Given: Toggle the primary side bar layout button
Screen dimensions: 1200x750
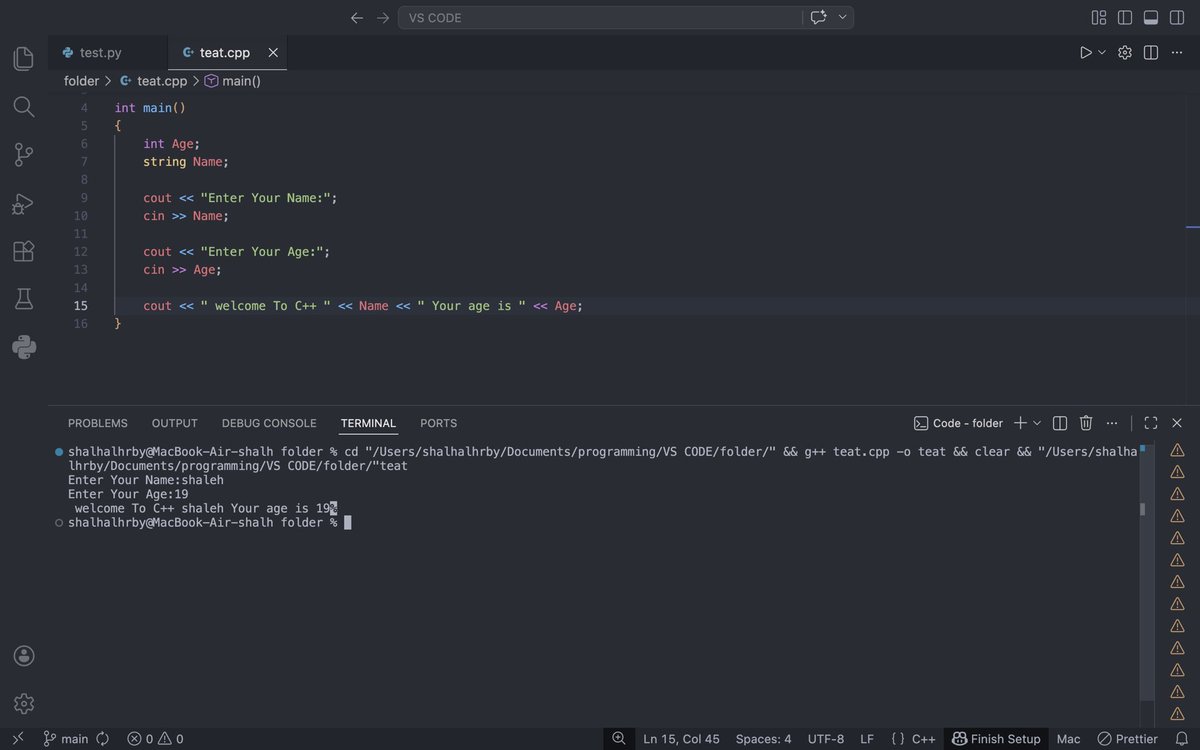Looking at the screenshot, I should pos(1125,18).
